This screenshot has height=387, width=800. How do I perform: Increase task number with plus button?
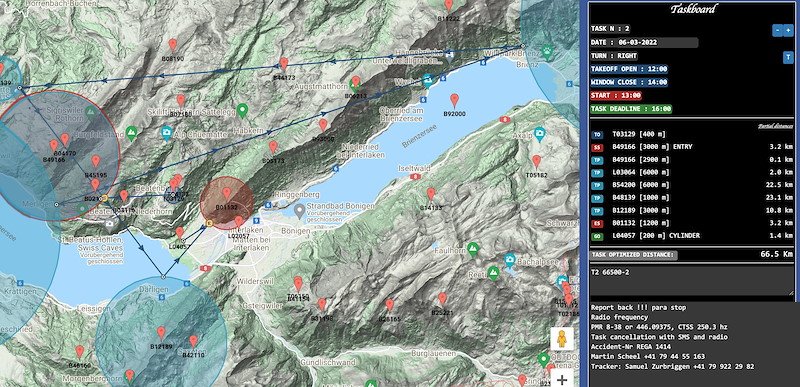click(788, 31)
